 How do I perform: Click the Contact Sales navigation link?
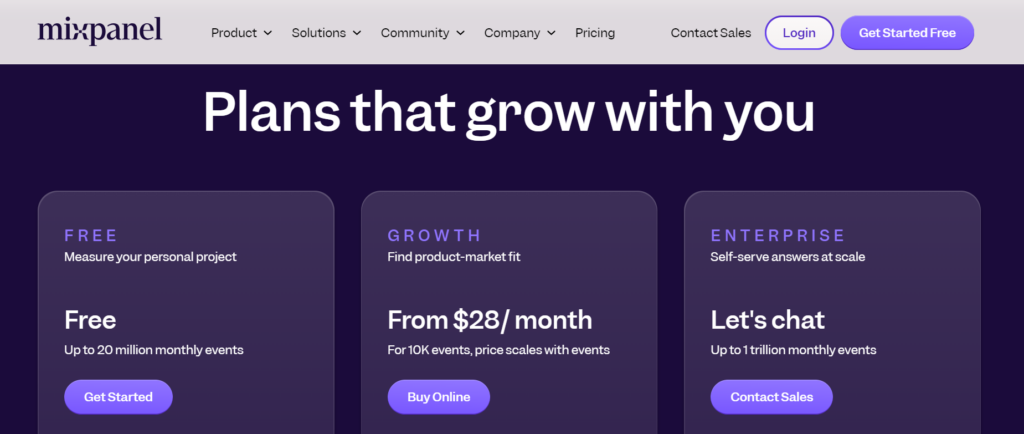pos(710,33)
